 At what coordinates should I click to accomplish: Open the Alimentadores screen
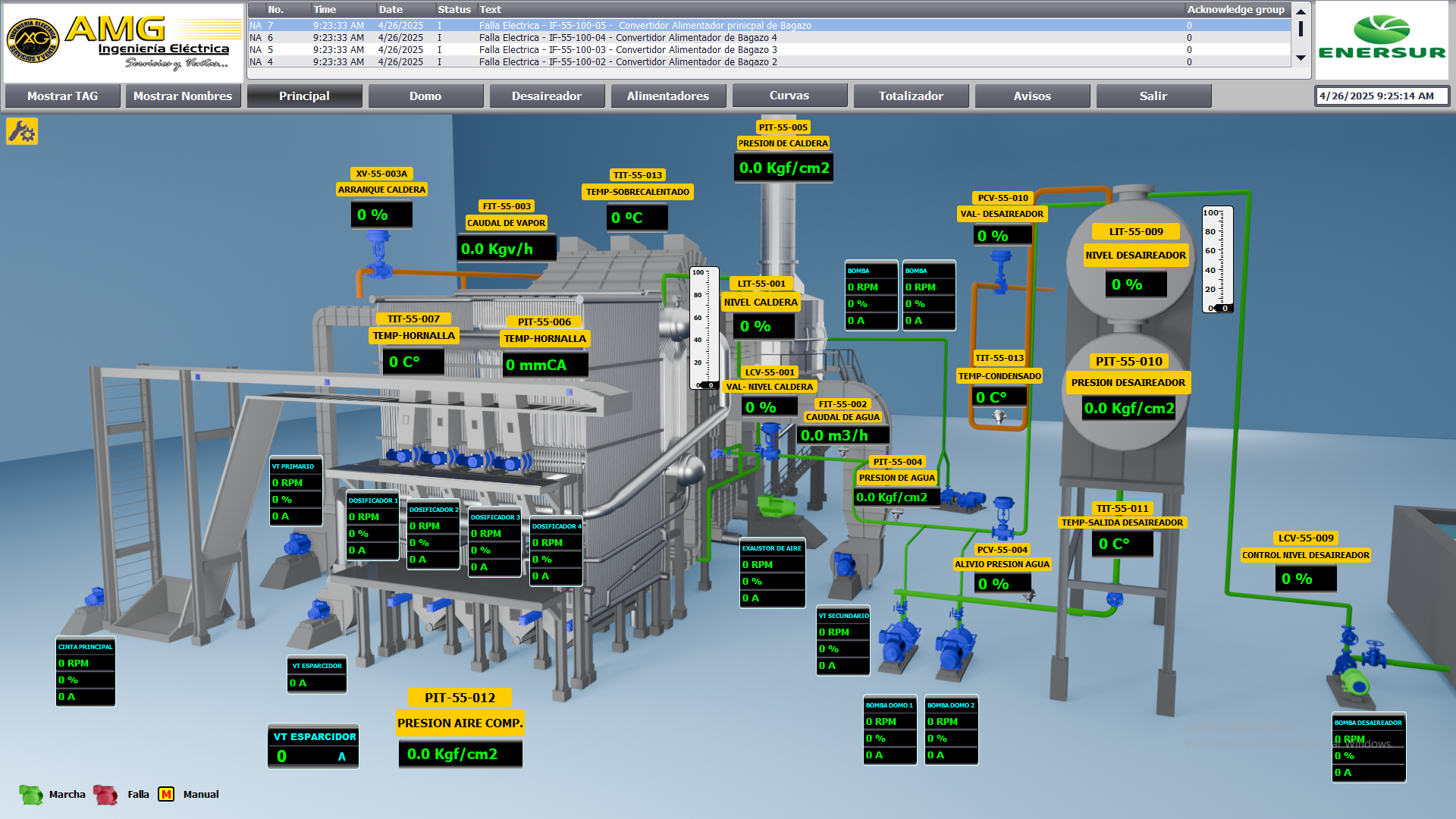pos(667,96)
